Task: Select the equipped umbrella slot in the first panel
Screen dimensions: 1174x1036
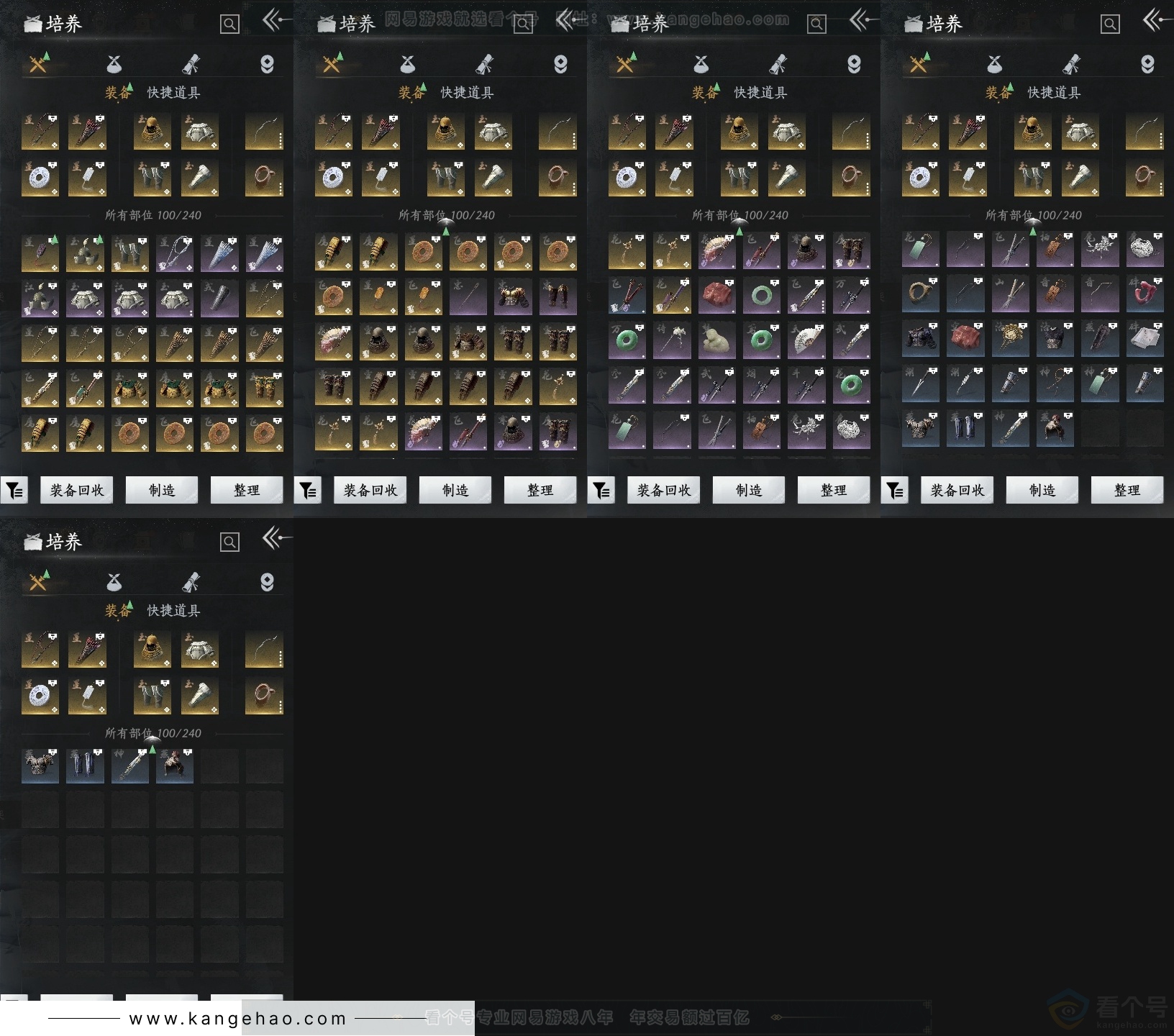Action: coord(87,132)
